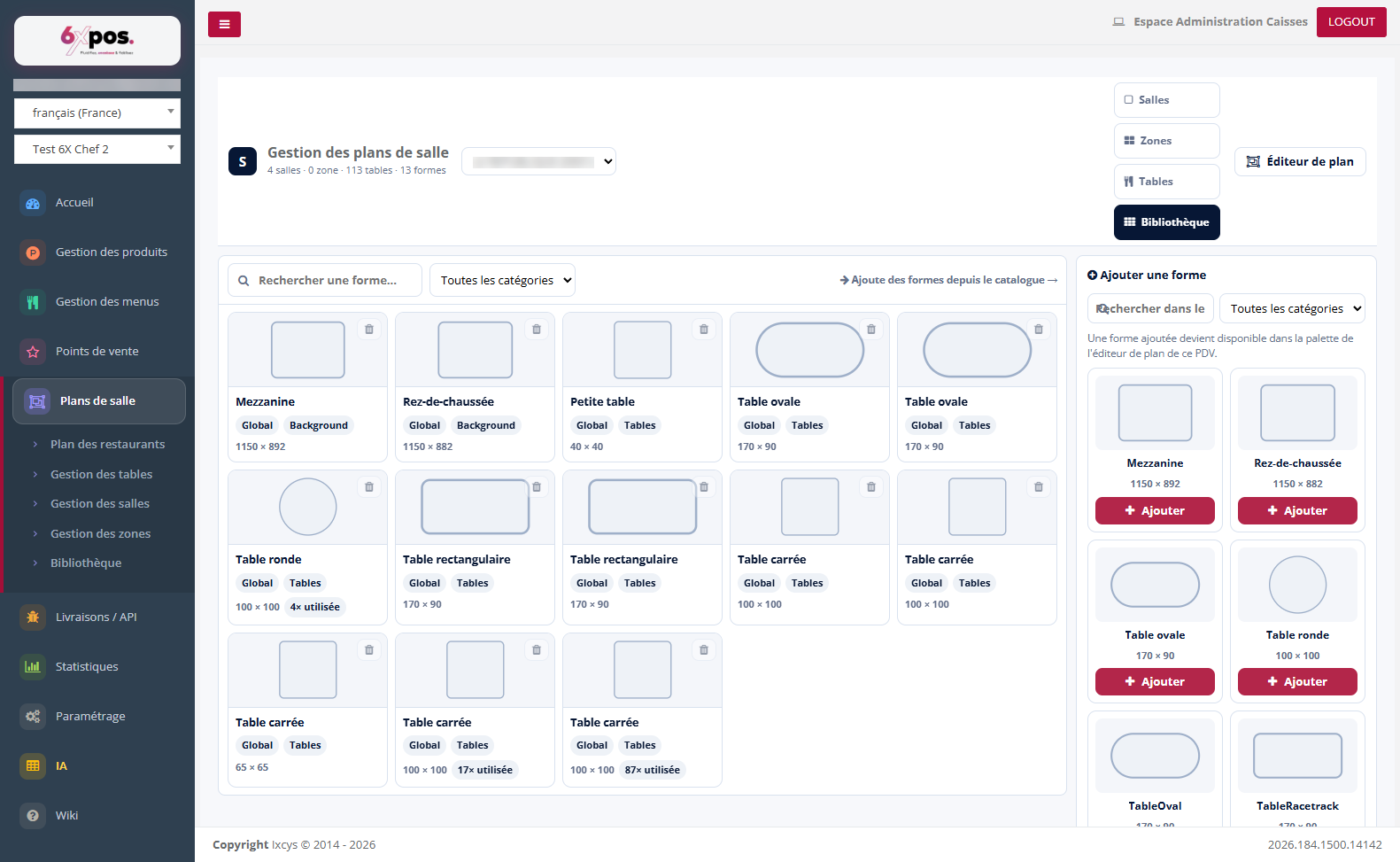Open Bibliothèque in sidebar submenu

tap(86, 563)
